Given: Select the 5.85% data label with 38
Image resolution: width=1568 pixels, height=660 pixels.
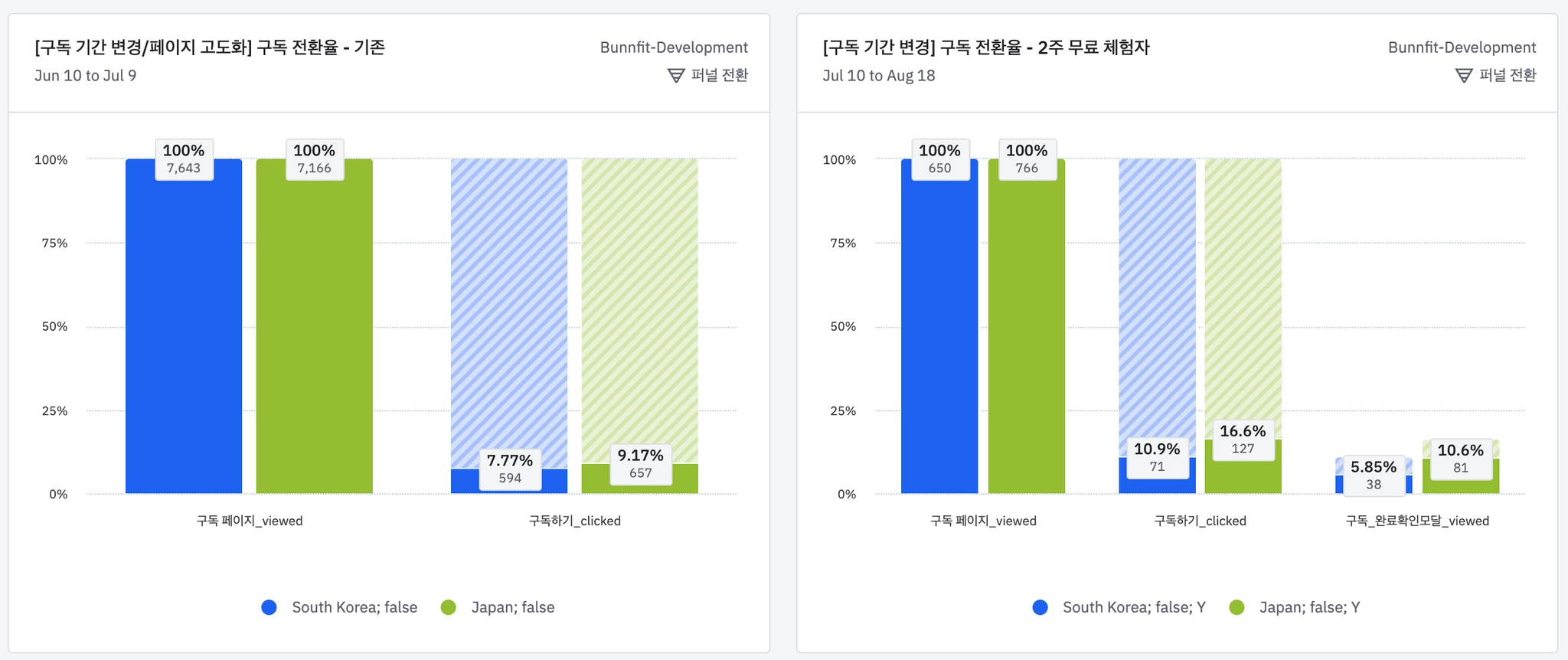Looking at the screenshot, I should [x=1374, y=475].
